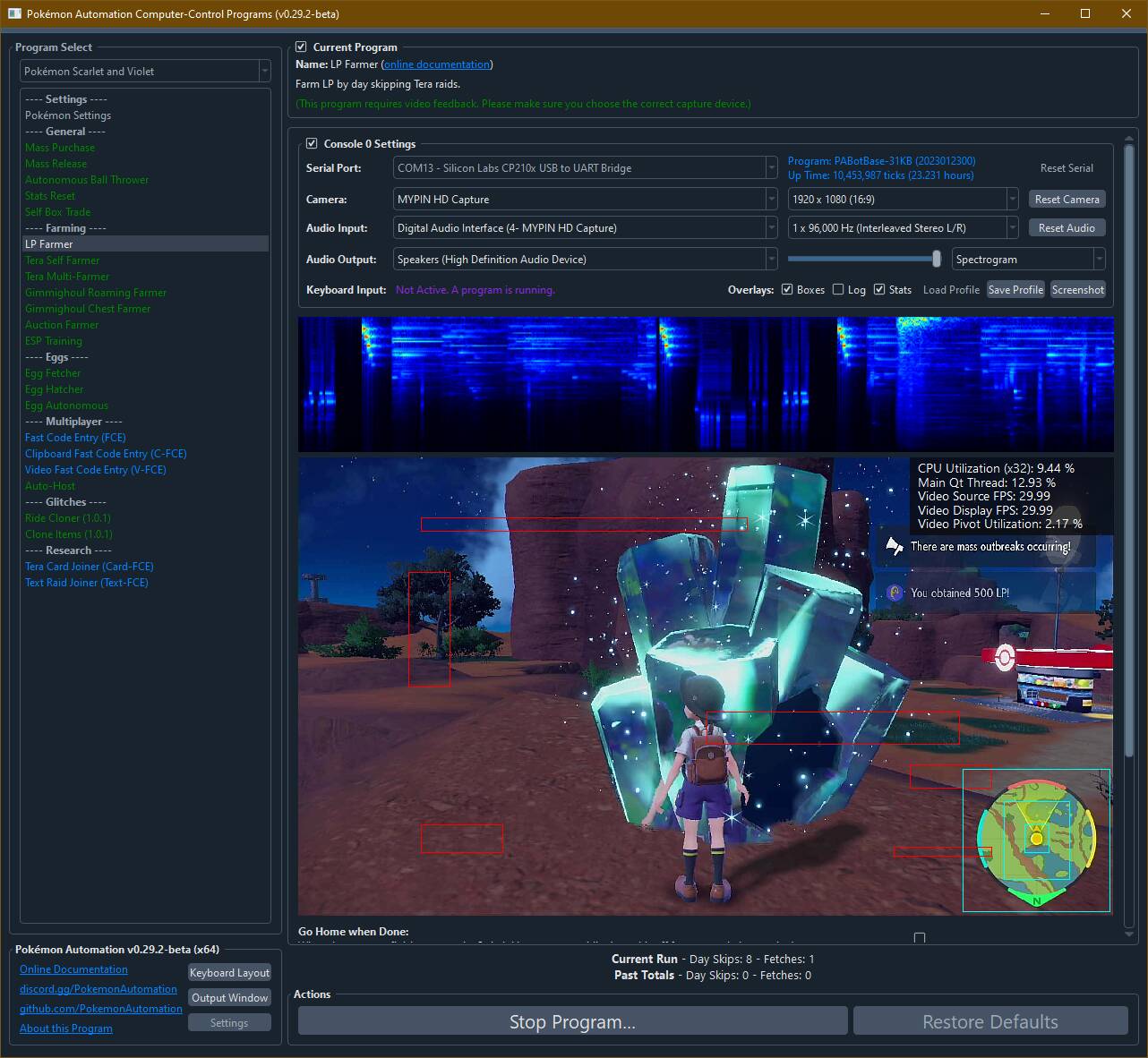Open the online documentation link beside LP Farmer

[437, 64]
